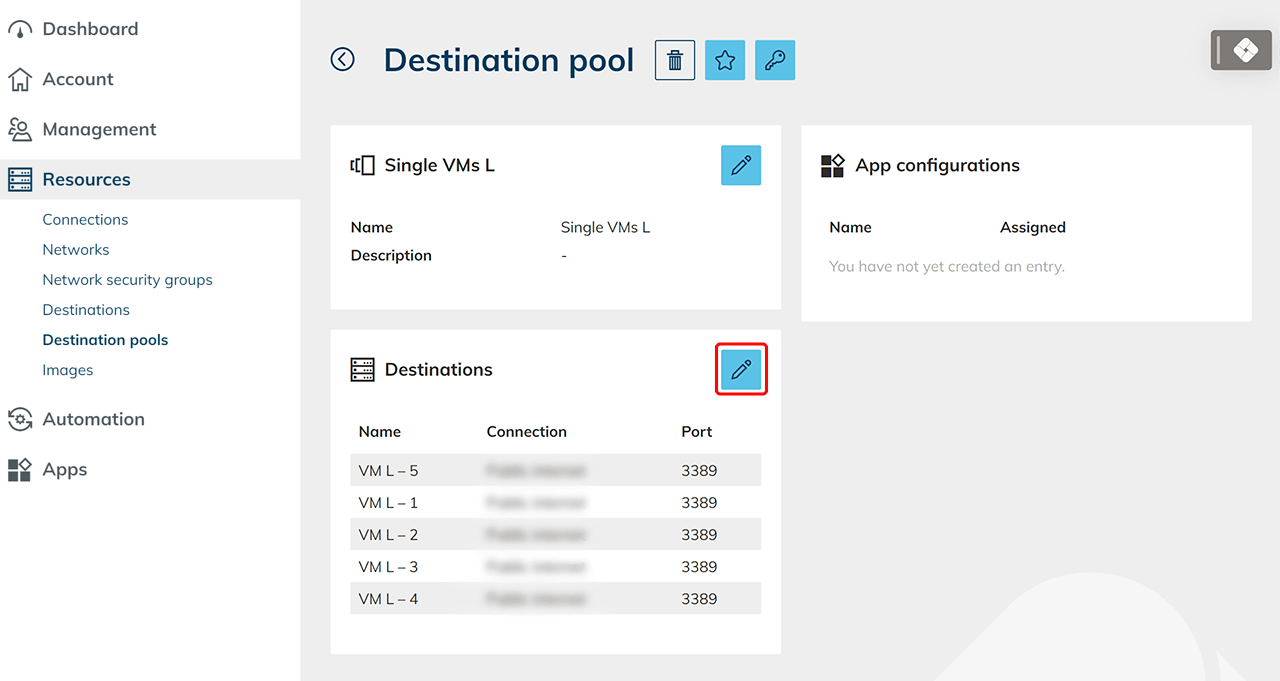Open Network security groups page
The height and width of the screenshot is (681, 1280).
(x=127, y=279)
